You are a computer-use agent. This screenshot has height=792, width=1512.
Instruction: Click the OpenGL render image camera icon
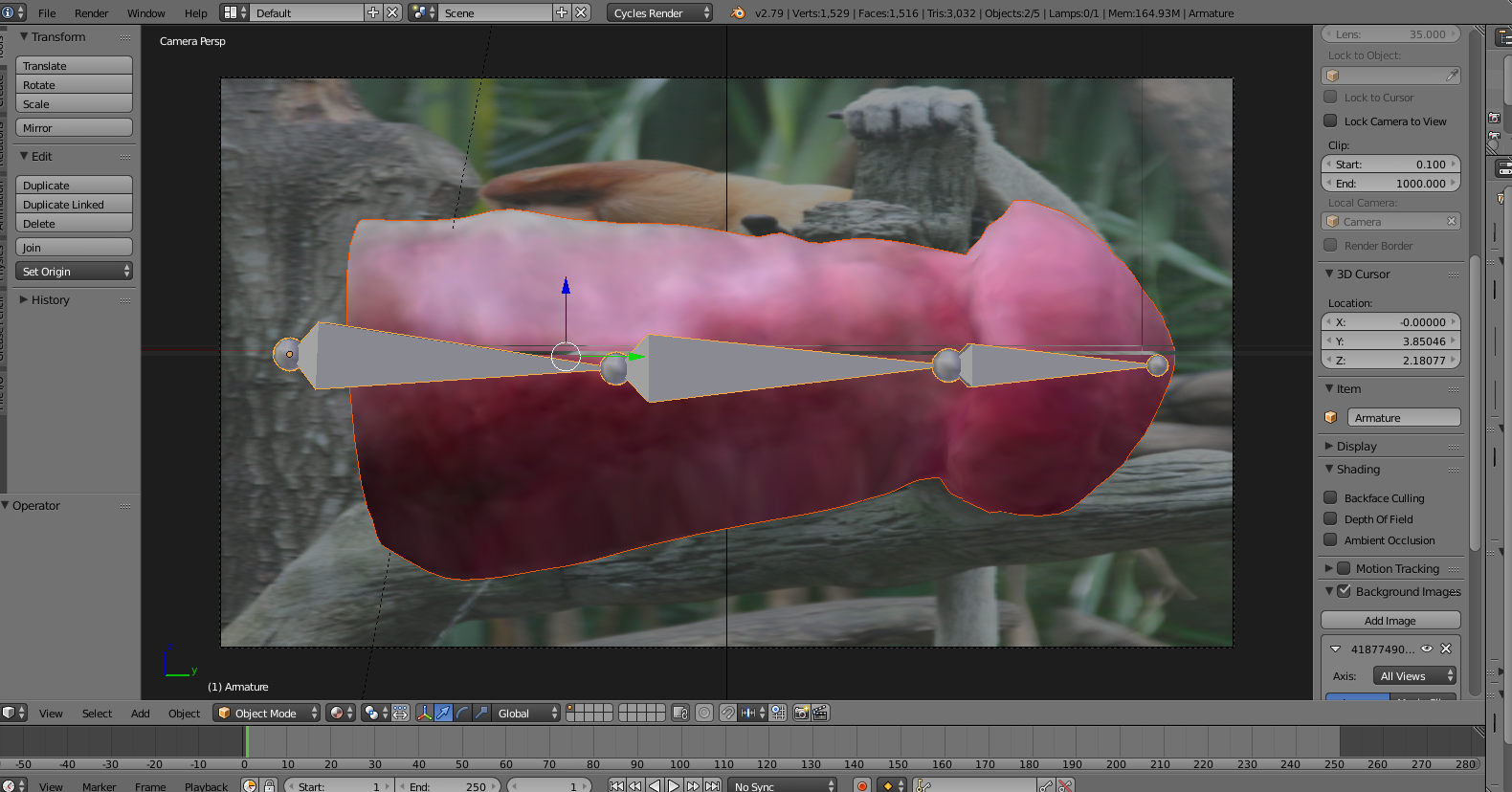tap(801, 713)
